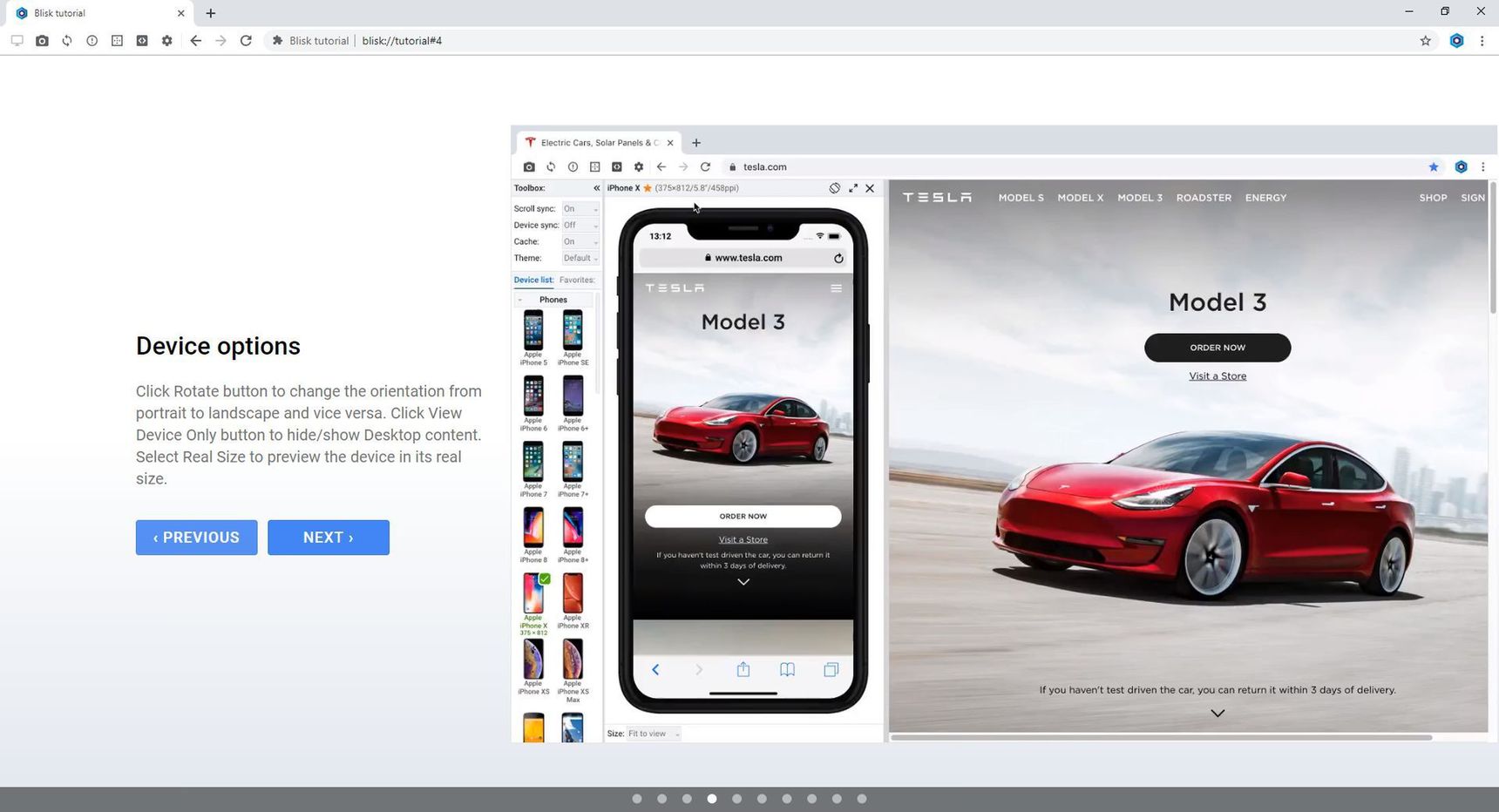This screenshot has height=812, width=1499.
Task: Click the vertical scrollbar of the desktop Tesla view
Action: (1493, 248)
